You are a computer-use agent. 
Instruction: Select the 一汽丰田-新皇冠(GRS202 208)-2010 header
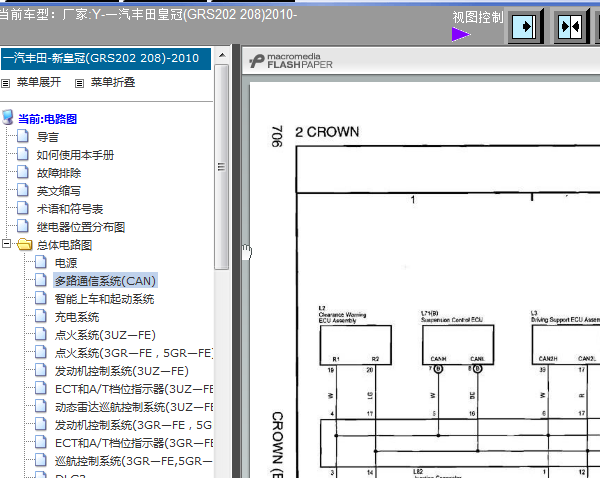[x=106, y=59]
